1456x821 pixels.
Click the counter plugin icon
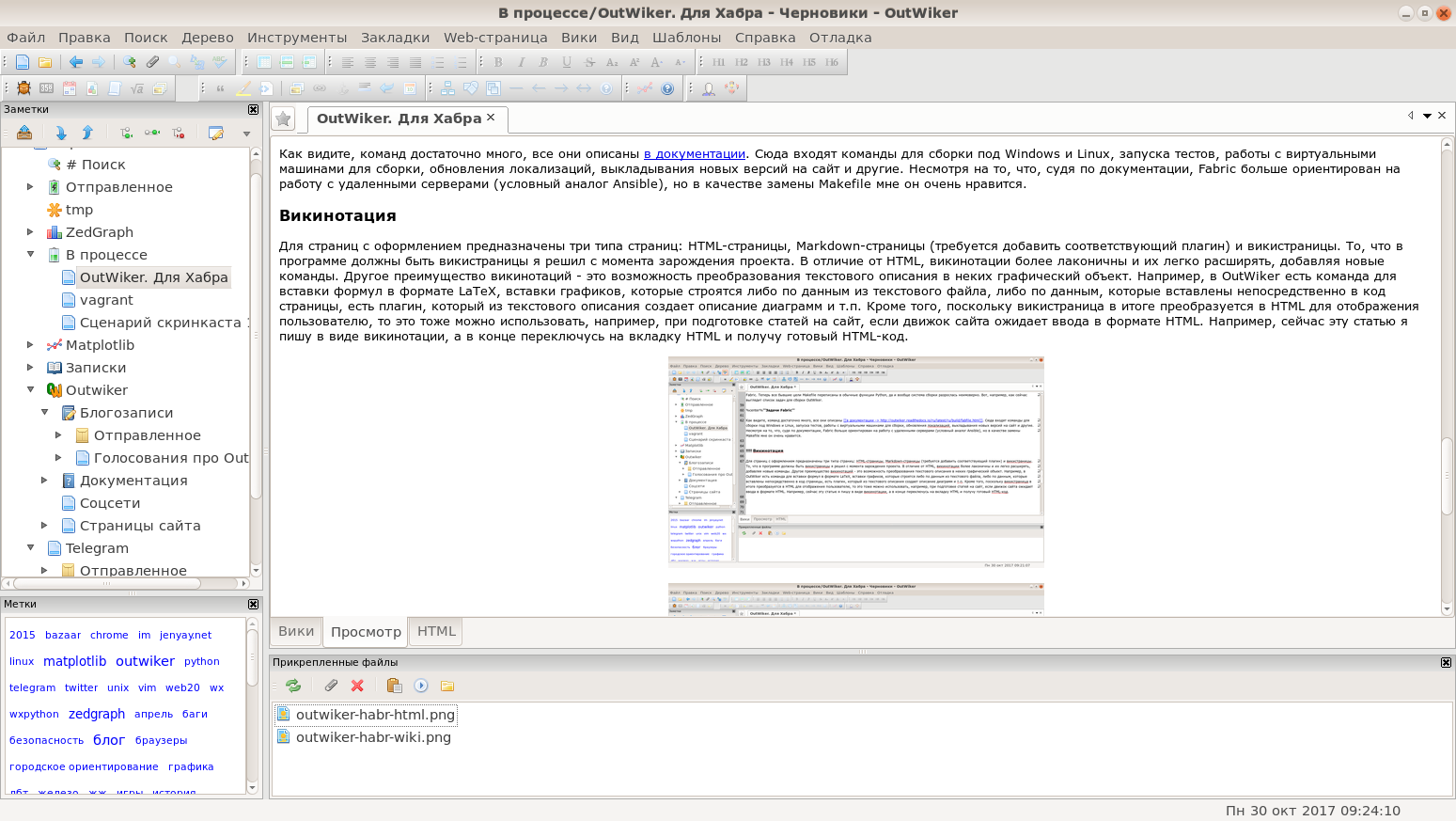[x=46, y=88]
